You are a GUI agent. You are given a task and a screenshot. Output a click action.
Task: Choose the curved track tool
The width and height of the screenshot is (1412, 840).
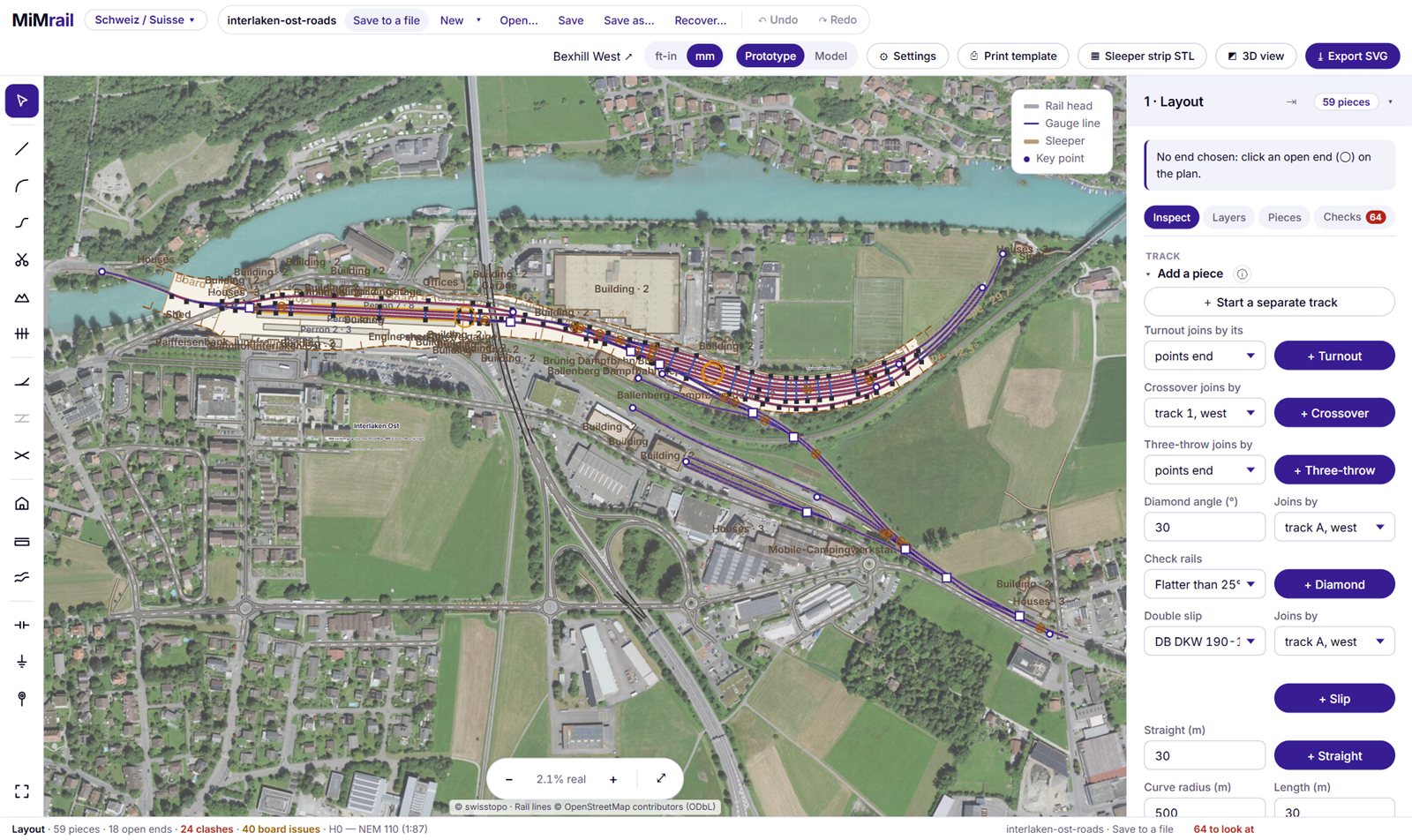point(22,186)
